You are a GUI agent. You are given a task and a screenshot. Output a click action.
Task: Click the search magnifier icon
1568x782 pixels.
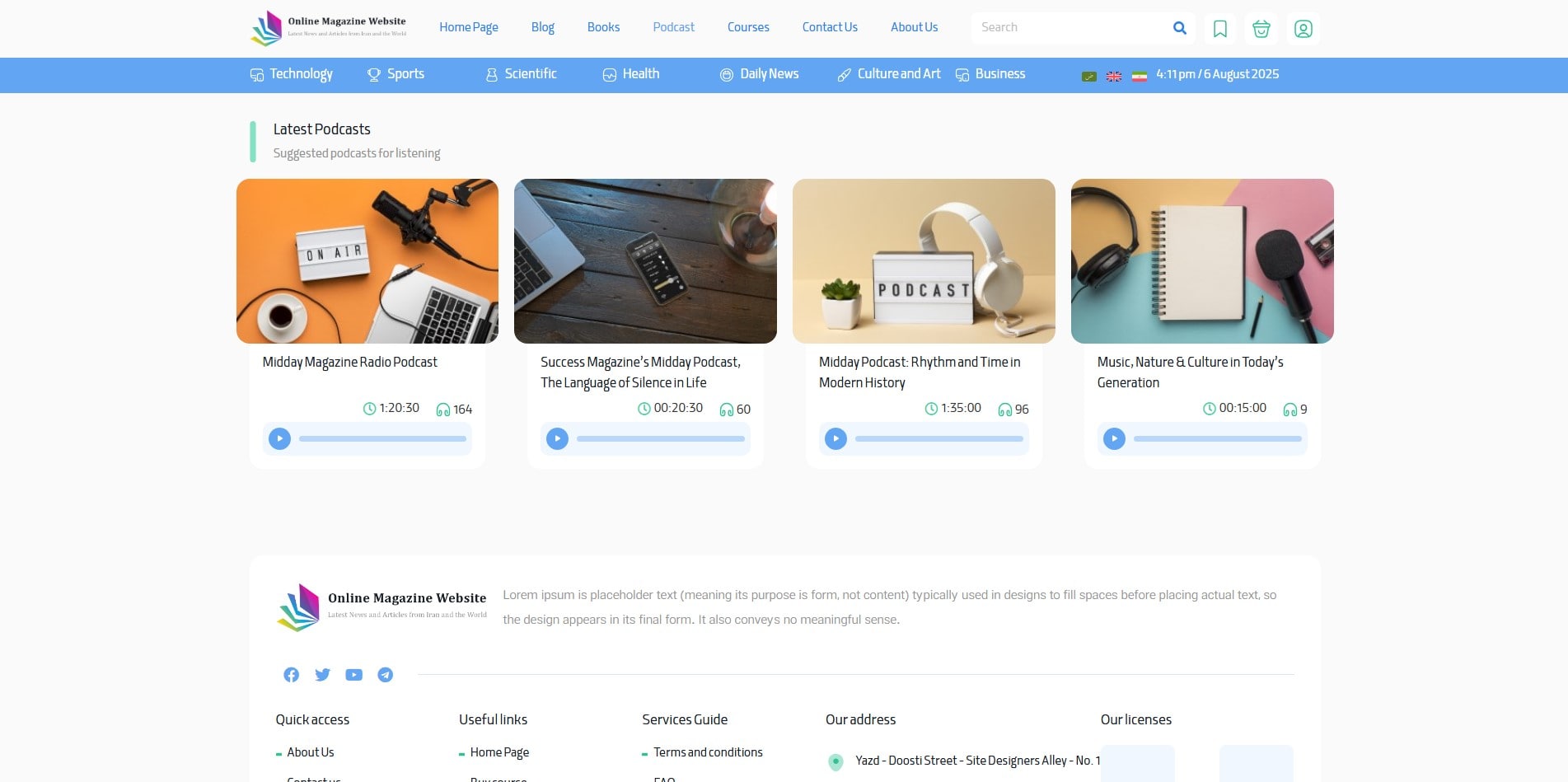click(1179, 28)
